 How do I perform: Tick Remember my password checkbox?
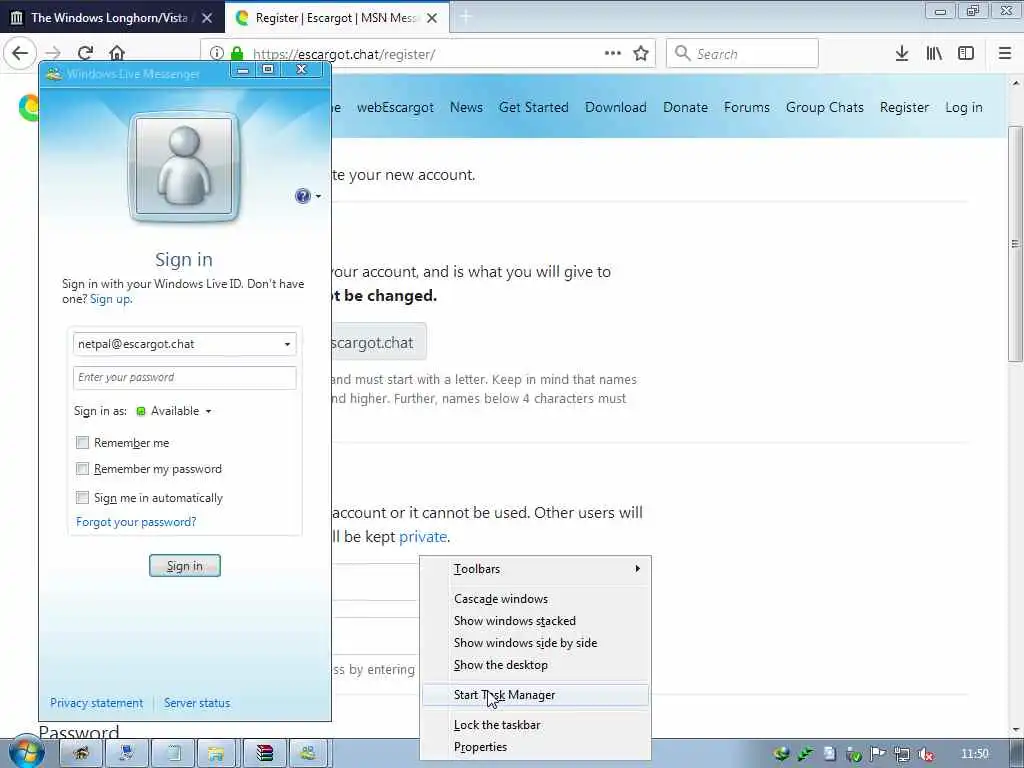[82, 469]
